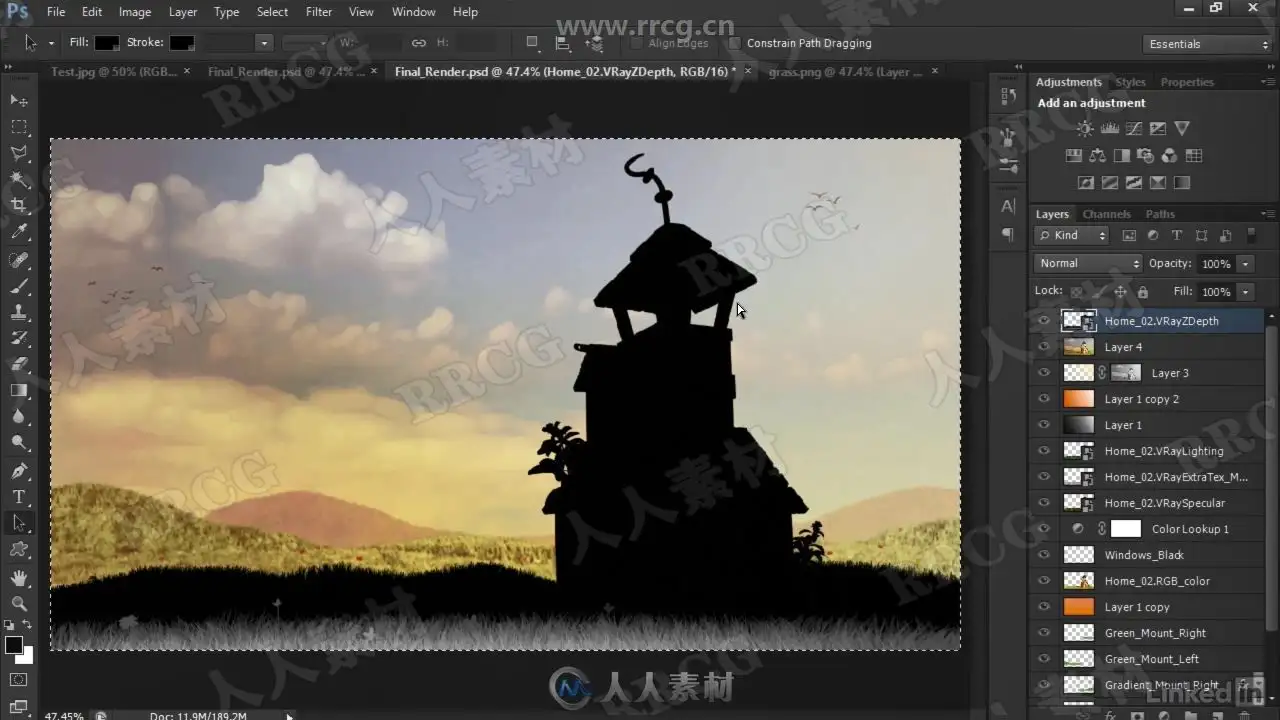Select the Move tool
Image resolution: width=1280 pixels, height=720 pixels.
[19, 101]
